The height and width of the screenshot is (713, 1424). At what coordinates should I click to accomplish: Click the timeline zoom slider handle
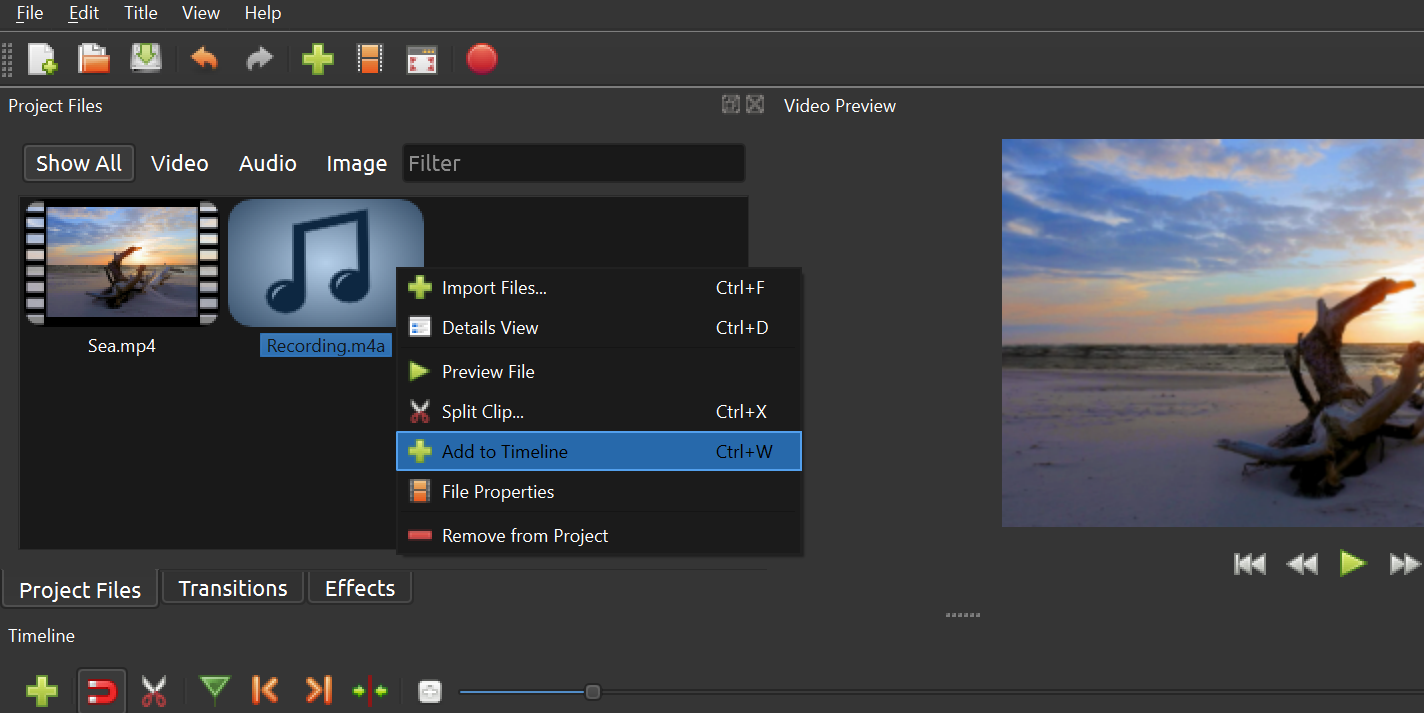click(x=593, y=692)
